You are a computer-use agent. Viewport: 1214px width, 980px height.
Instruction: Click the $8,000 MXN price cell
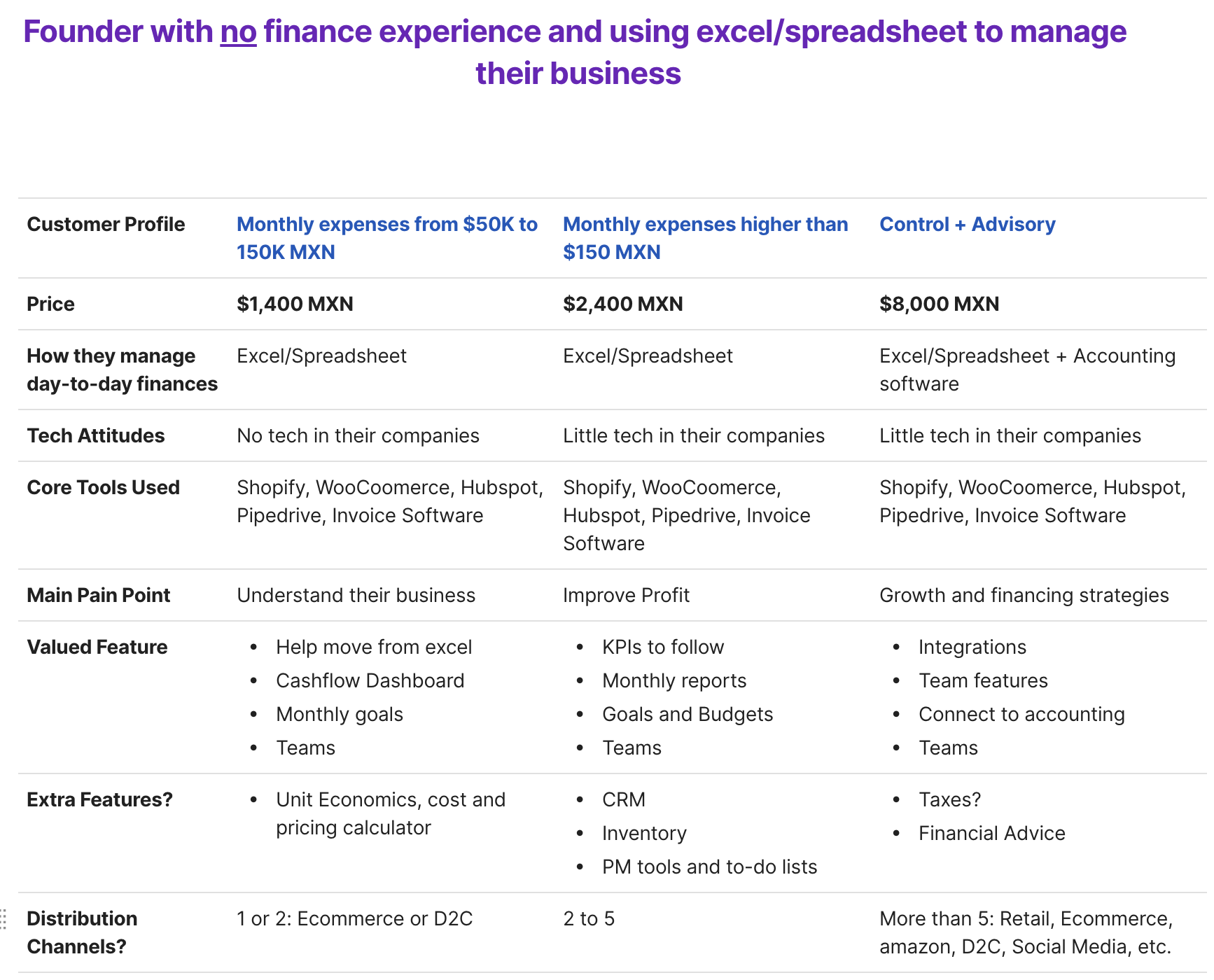pos(939,304)
